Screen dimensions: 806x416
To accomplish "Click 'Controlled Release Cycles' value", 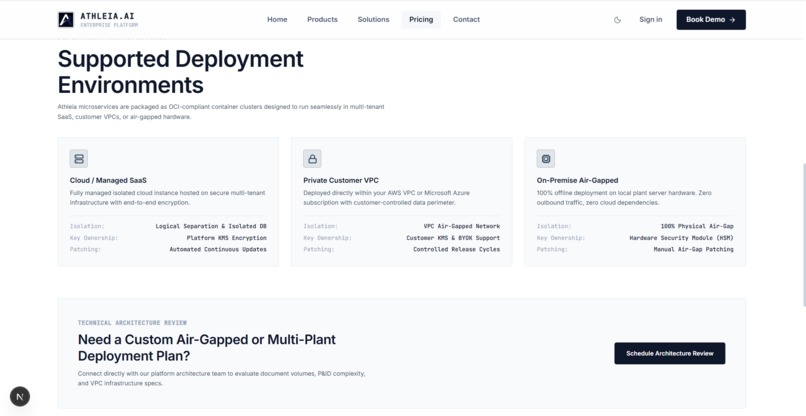I will (x=456, y=249).
